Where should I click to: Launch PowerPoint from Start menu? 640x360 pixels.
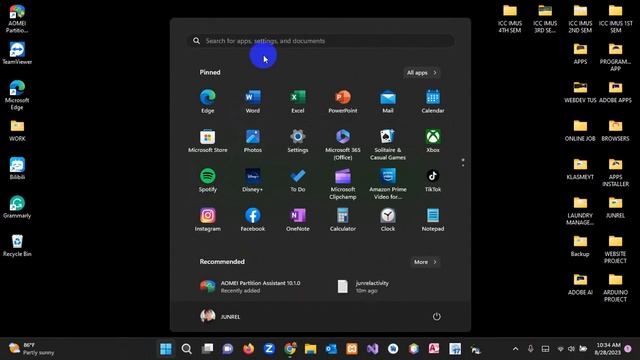pos(343,101)
